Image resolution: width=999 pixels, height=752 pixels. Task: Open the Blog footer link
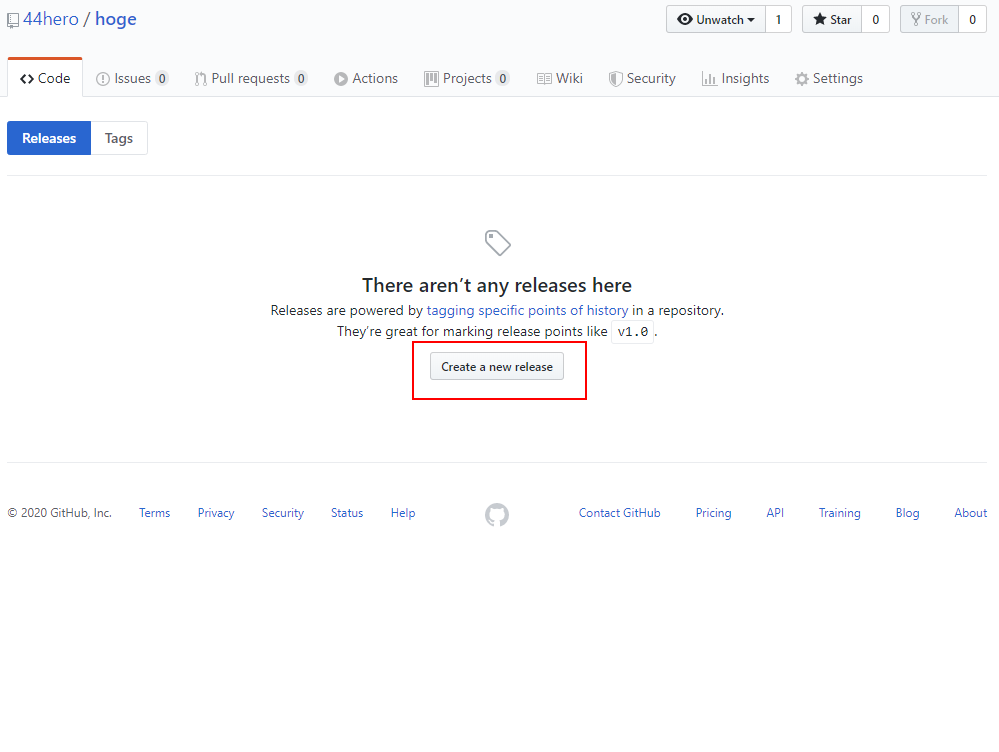(x=907, y=513)
